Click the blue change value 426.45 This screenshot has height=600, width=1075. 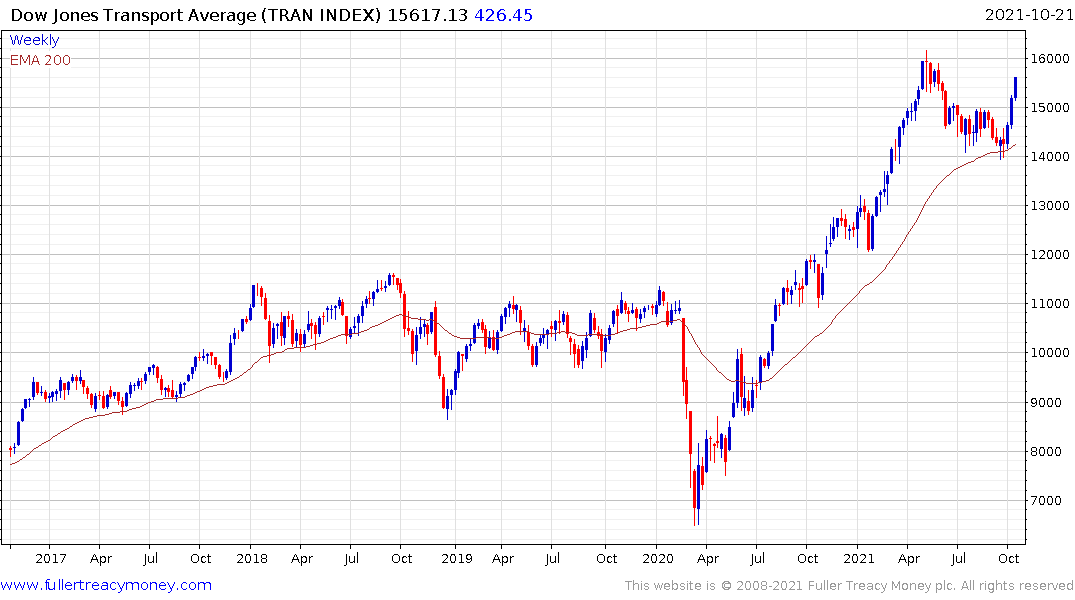(503, 15)
